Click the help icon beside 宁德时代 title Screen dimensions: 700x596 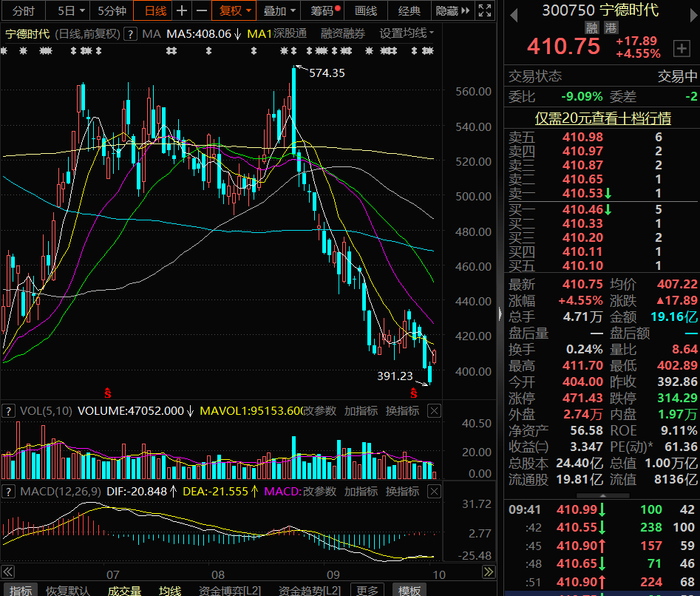tap(130, 34)
